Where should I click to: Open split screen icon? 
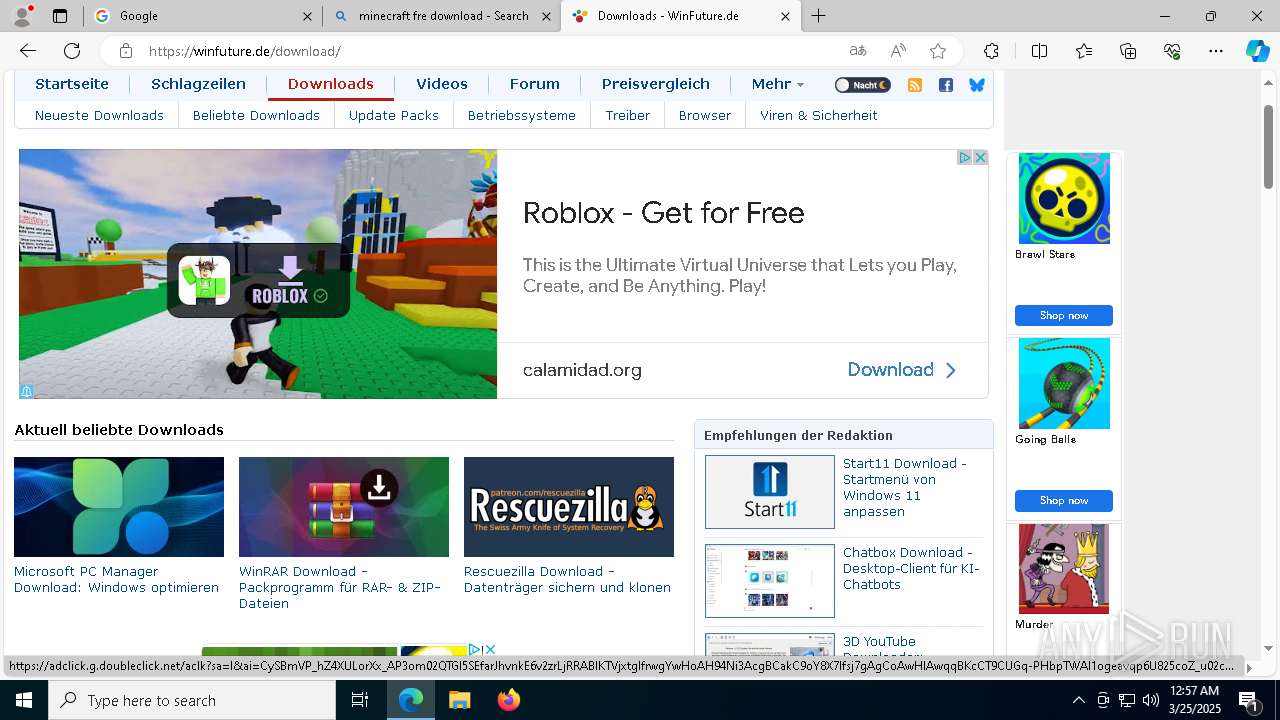(x=1039, y=51)
